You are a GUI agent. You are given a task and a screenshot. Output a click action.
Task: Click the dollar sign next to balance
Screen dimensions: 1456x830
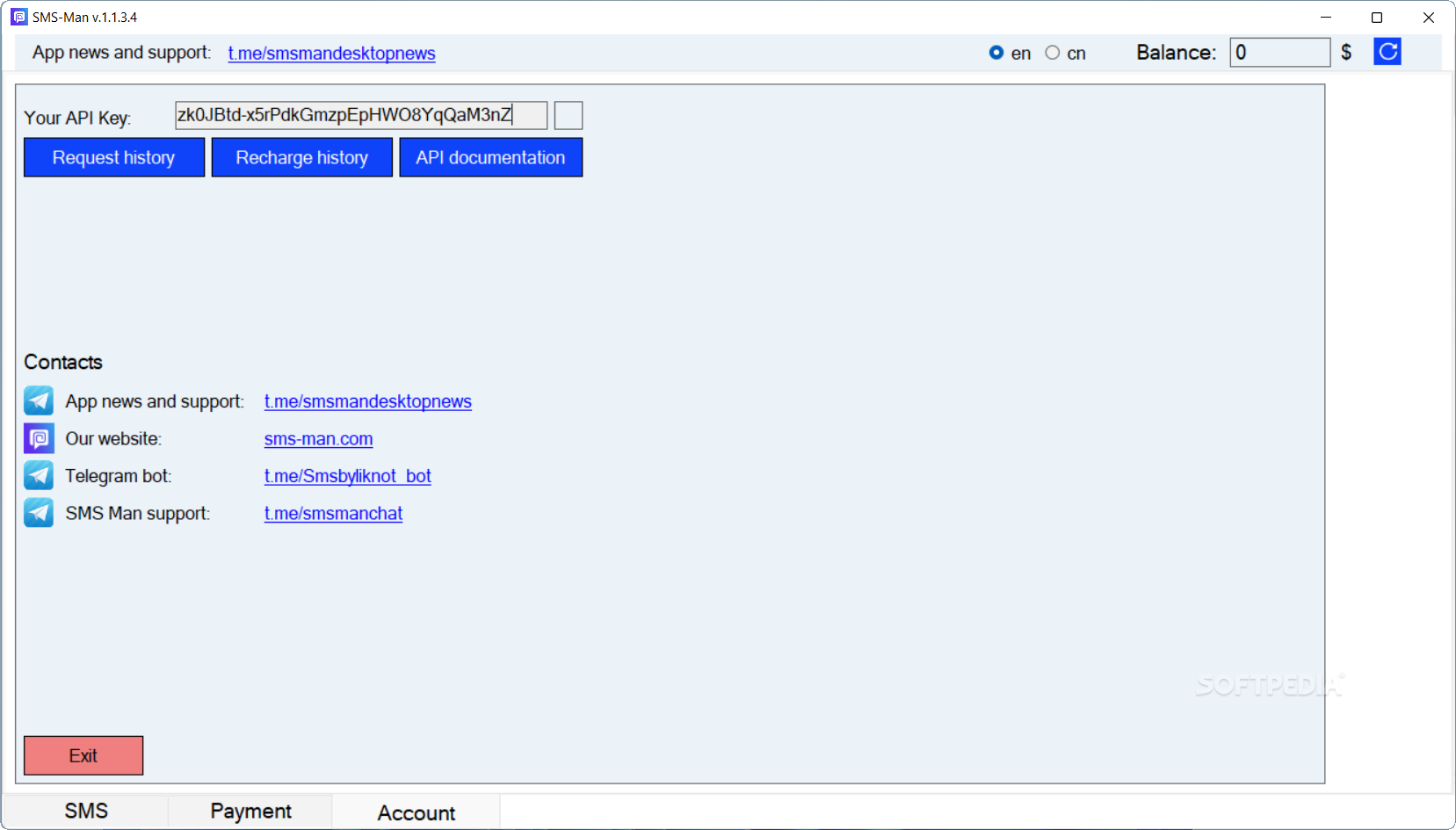click(1346, 53)
